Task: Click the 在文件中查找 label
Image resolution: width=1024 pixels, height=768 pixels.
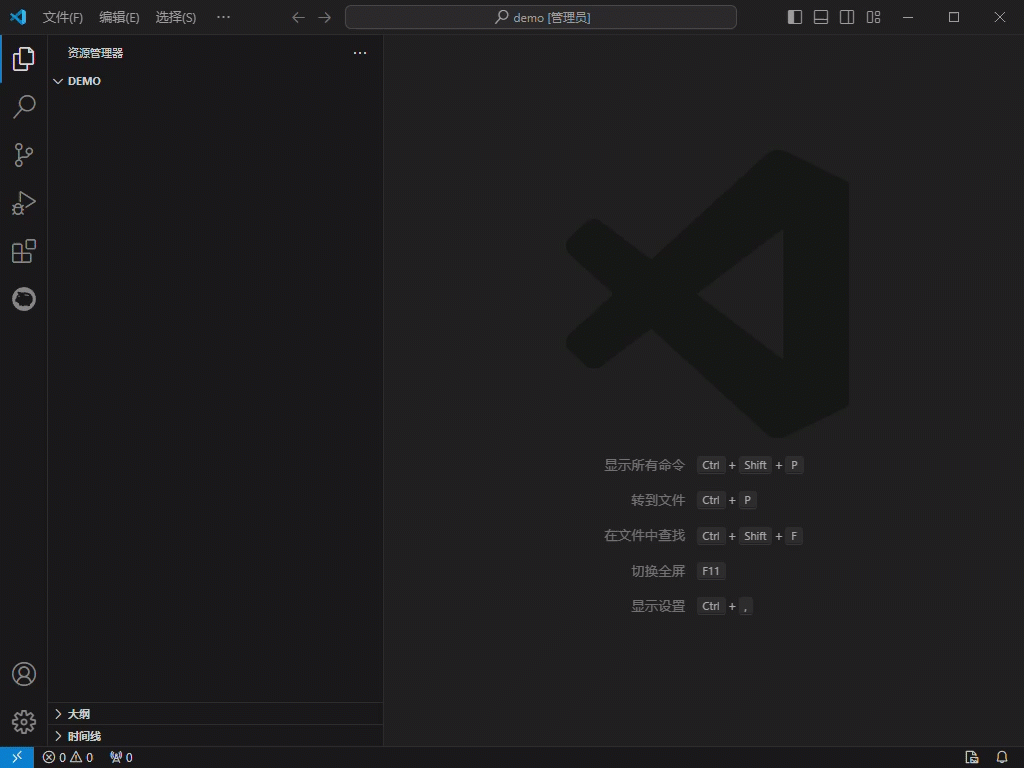Action: 645,536
